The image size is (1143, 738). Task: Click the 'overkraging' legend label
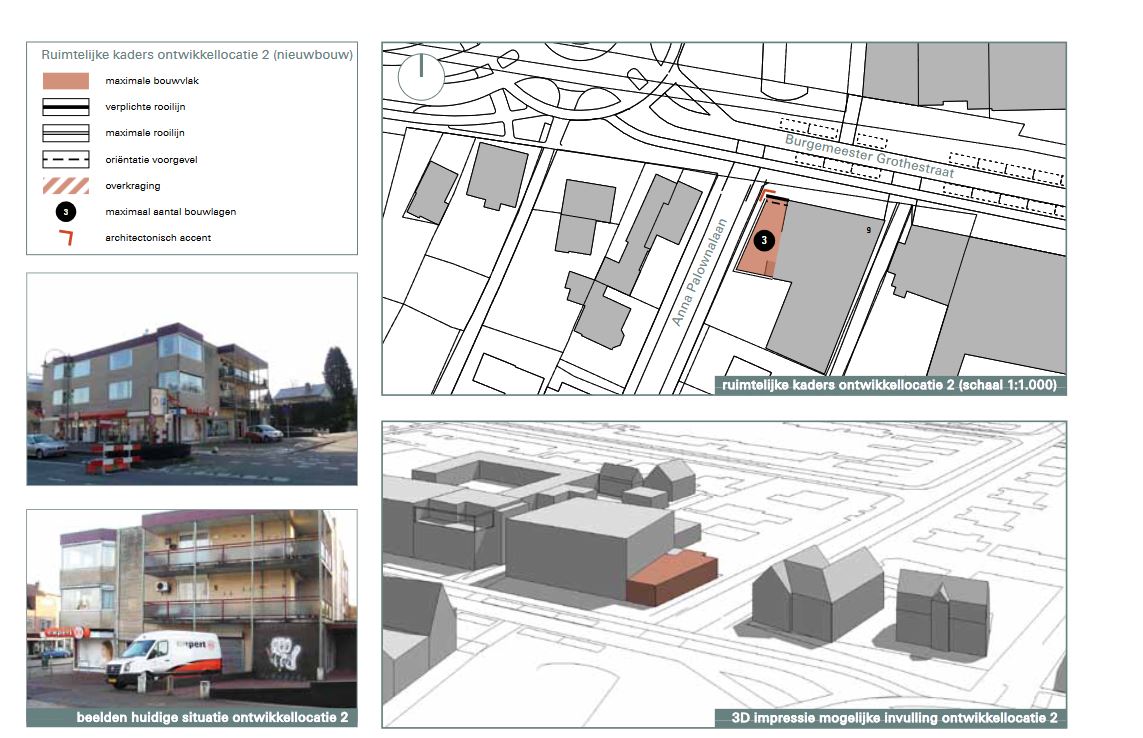point(133,186)
